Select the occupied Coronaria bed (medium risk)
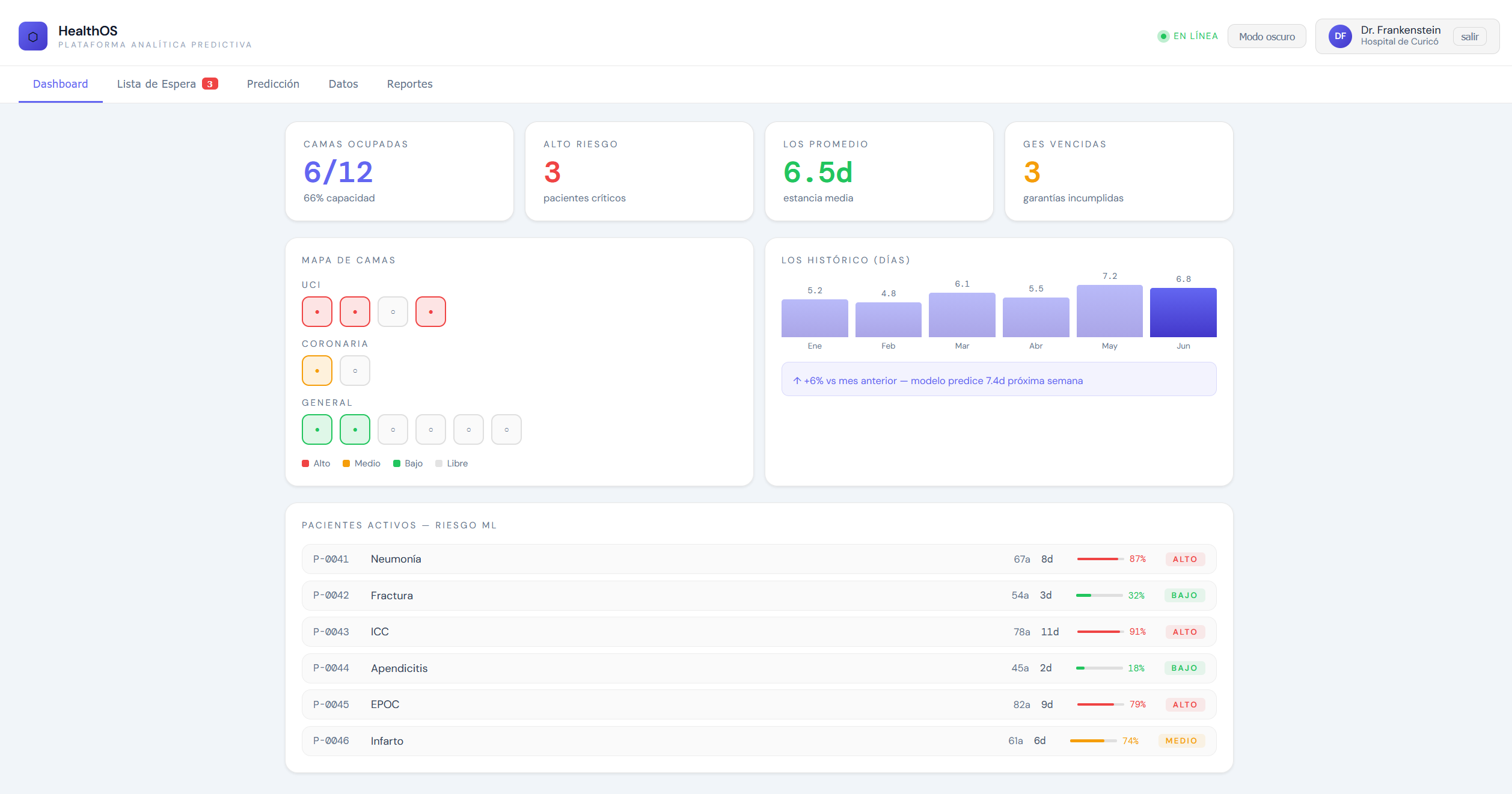The width and height of the screenshot is (1512, 794). pyautogui.click(x=317, y=370)
